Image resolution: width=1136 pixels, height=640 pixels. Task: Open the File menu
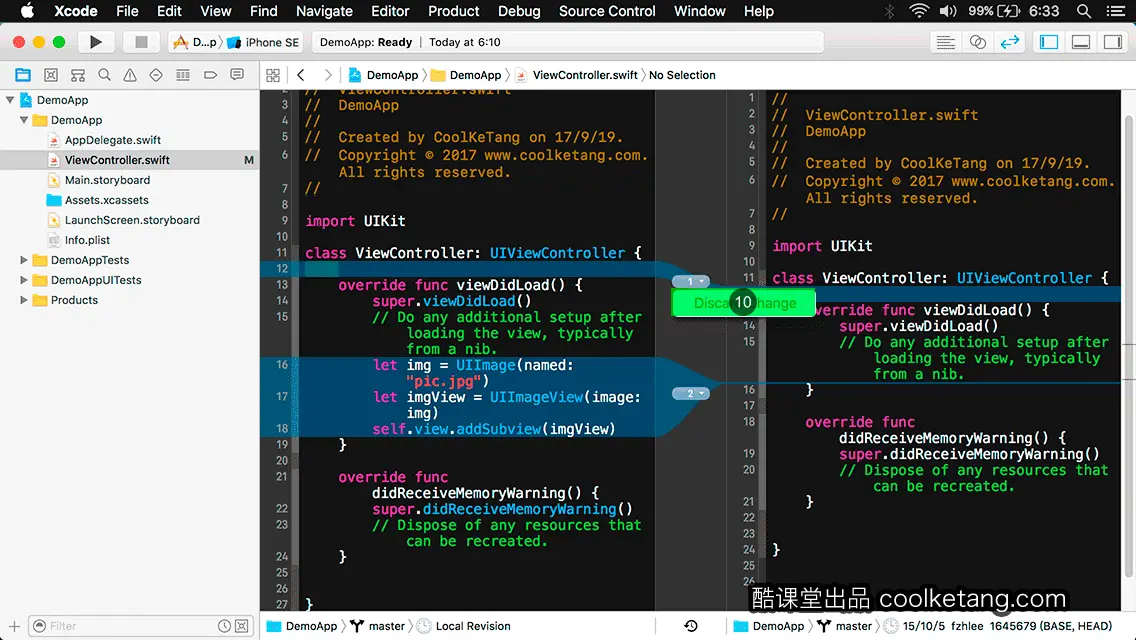(x=127, y=11)
